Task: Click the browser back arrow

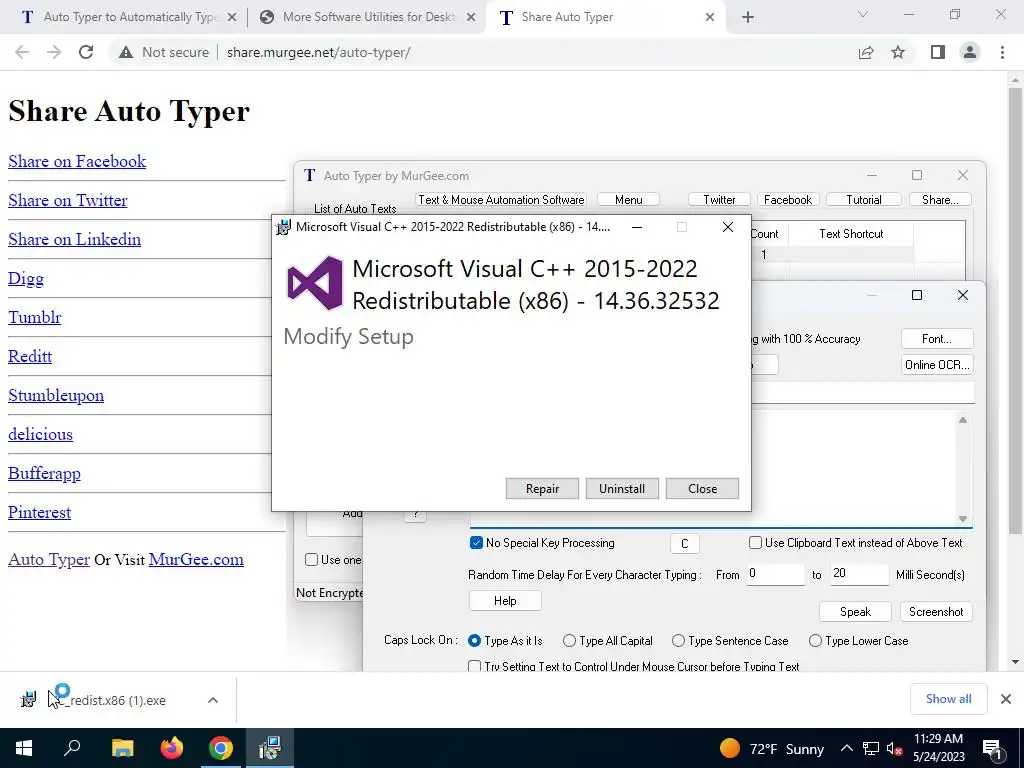Action: click(x=22, y=52)
